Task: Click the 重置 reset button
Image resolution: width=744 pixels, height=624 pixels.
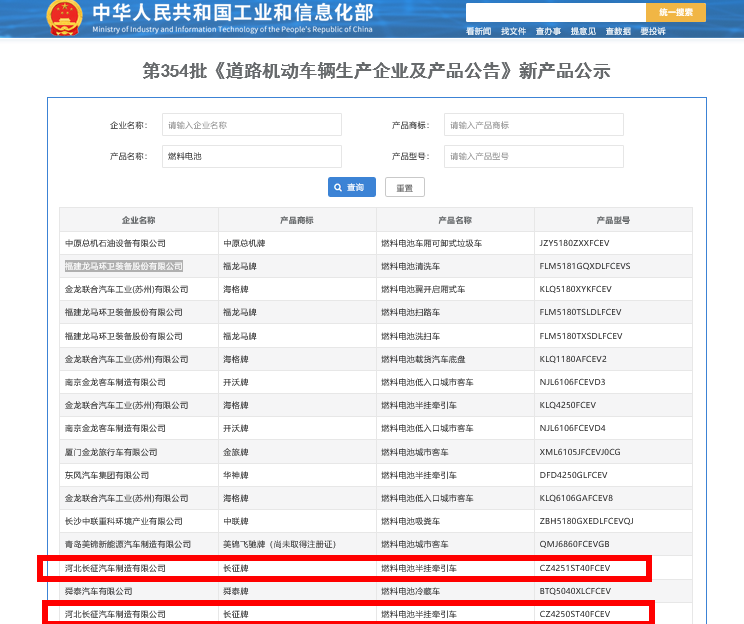Action: point(404,187)
